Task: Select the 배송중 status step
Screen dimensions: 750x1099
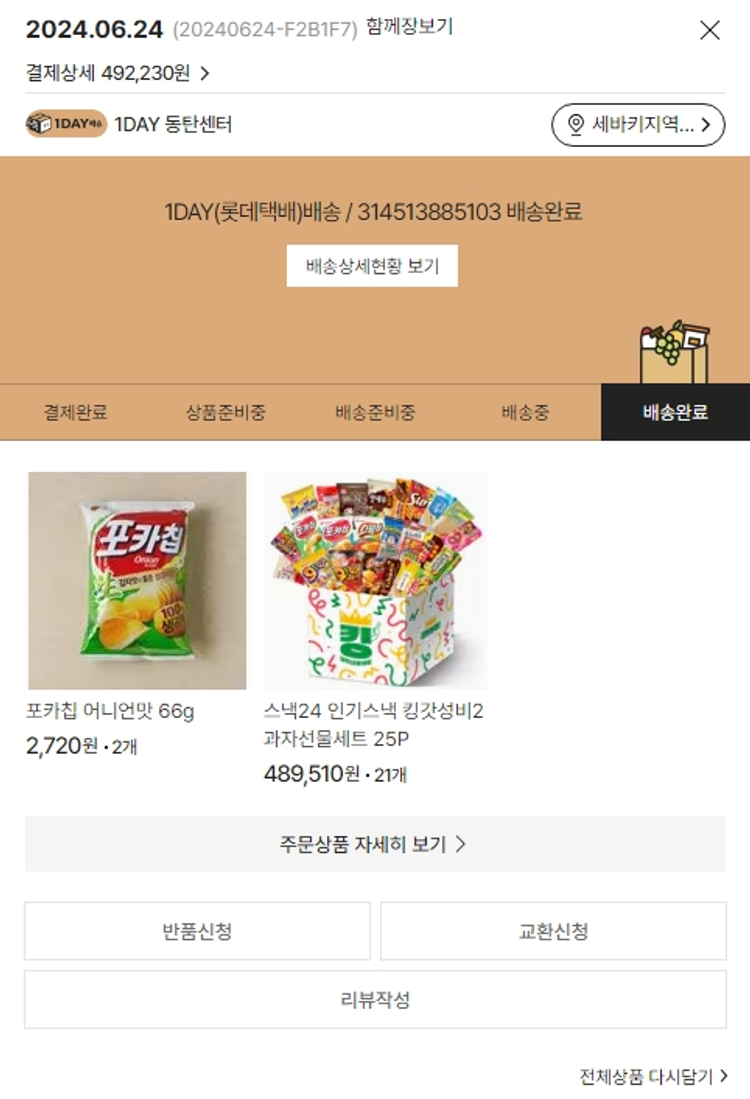Action: (x=525, y=412)
